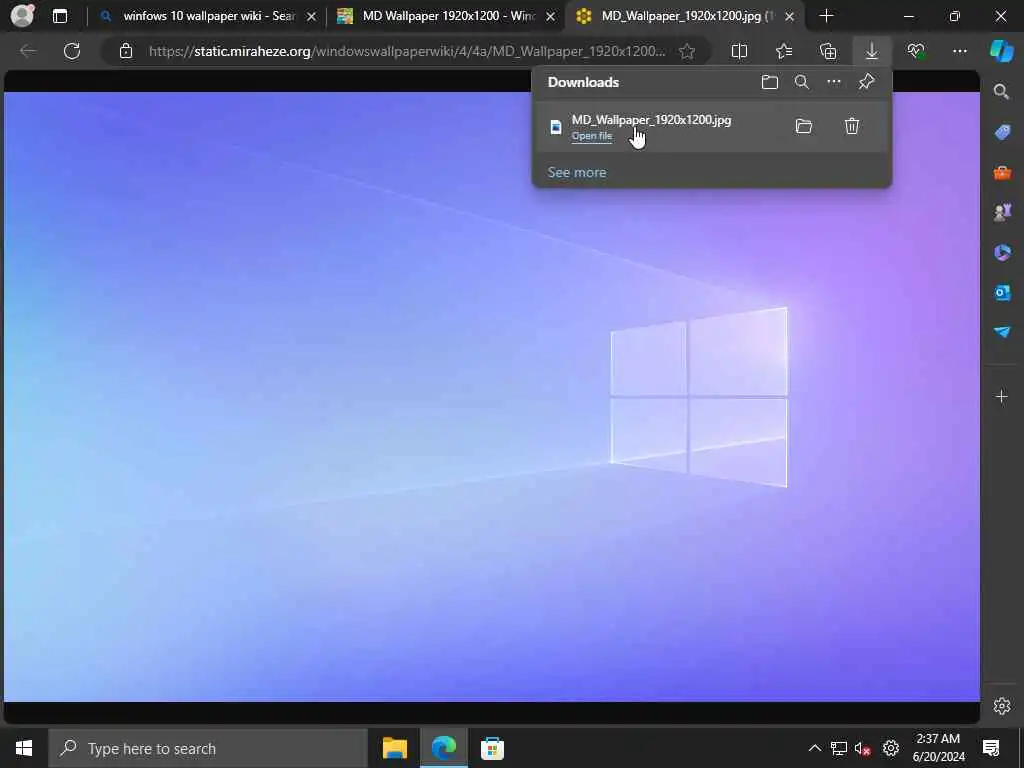Open the Favorites list
This screenshot has height=768, width=1024.
pyautogui.click(x=784, y=51)
